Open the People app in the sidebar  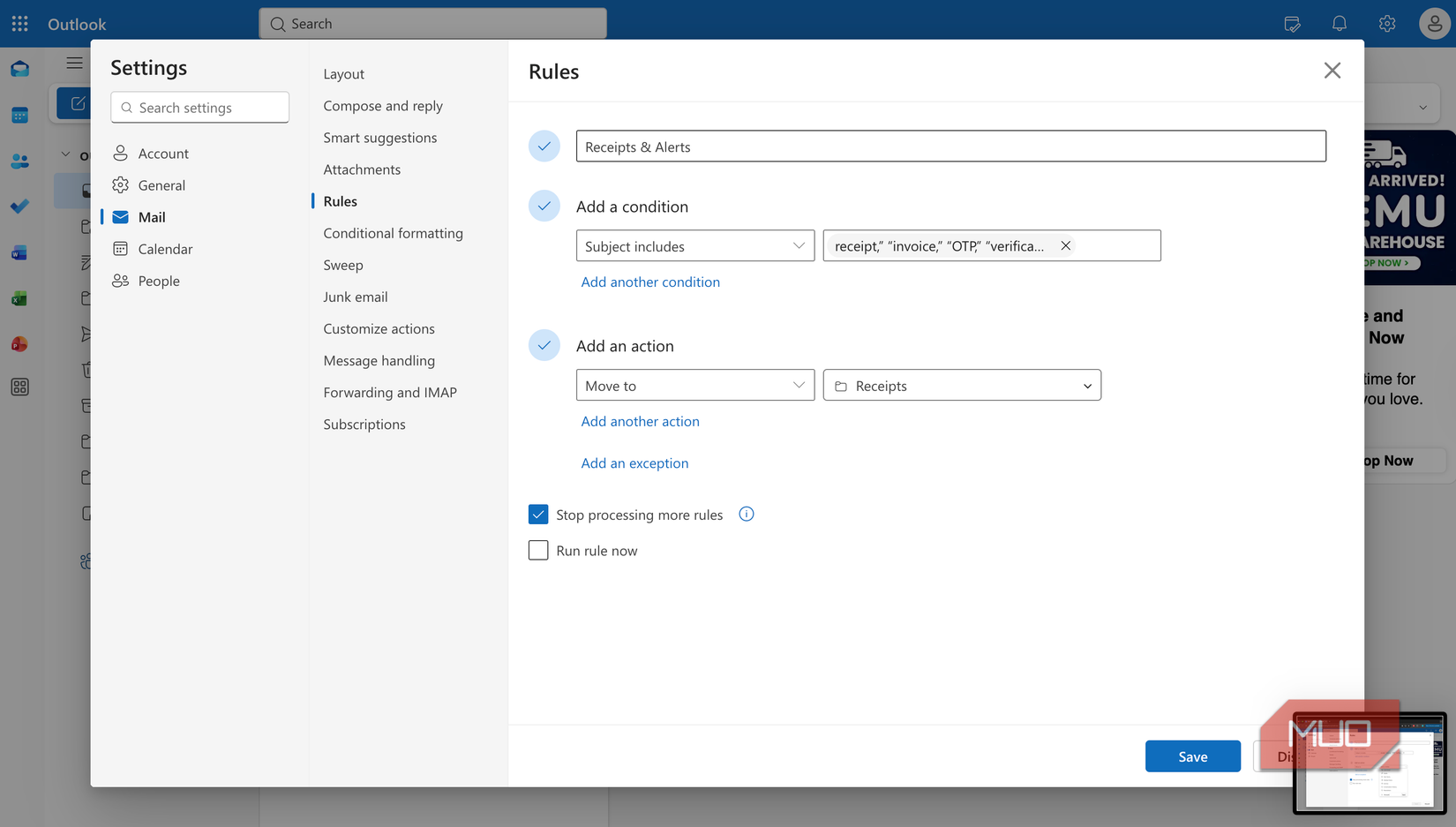(x=19, y=161)
